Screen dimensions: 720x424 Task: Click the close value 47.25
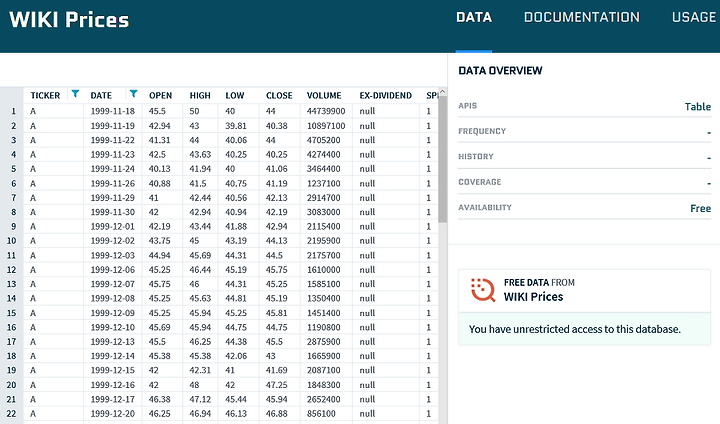point(277,385)
